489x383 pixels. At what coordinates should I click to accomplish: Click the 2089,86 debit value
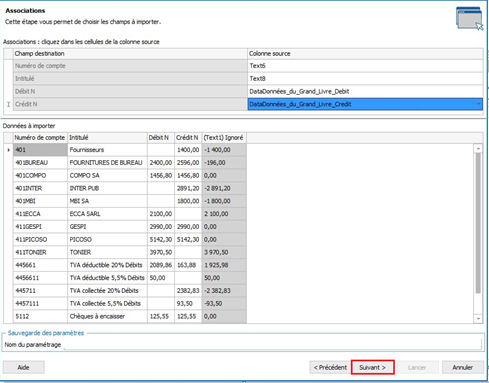(x=161, y=265)
